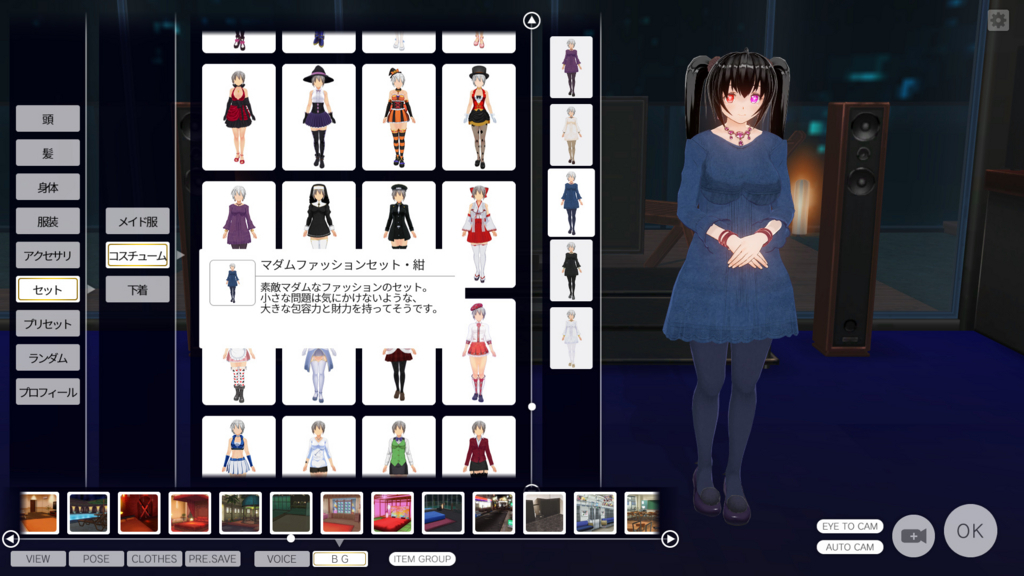Select the 下着 subcategory
Image resolution: width=1024 pixels, height=576 pixels.
(x=138, y=289)
